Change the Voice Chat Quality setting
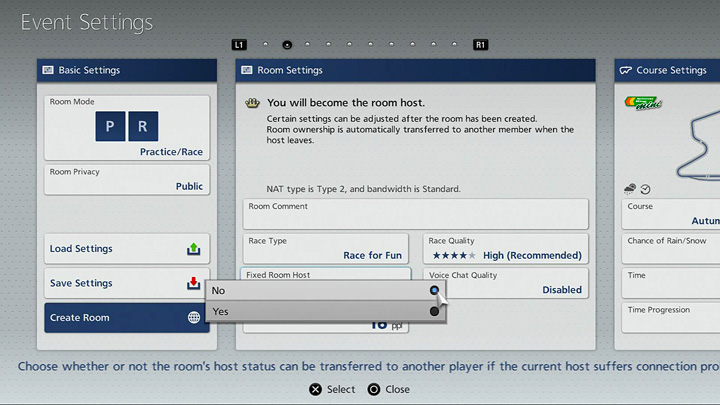The height and width of the screenshot is (405, 720). [505, 283]
